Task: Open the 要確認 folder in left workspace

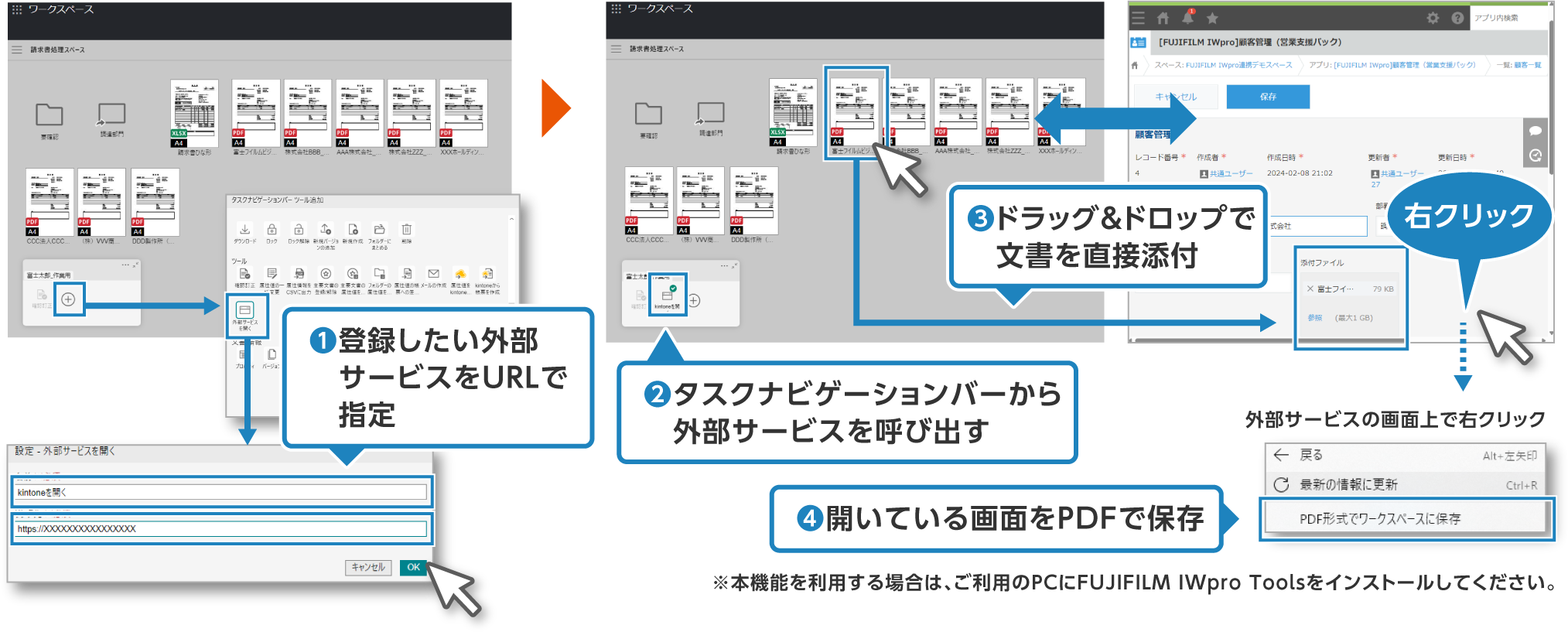Action: point(50,116)
